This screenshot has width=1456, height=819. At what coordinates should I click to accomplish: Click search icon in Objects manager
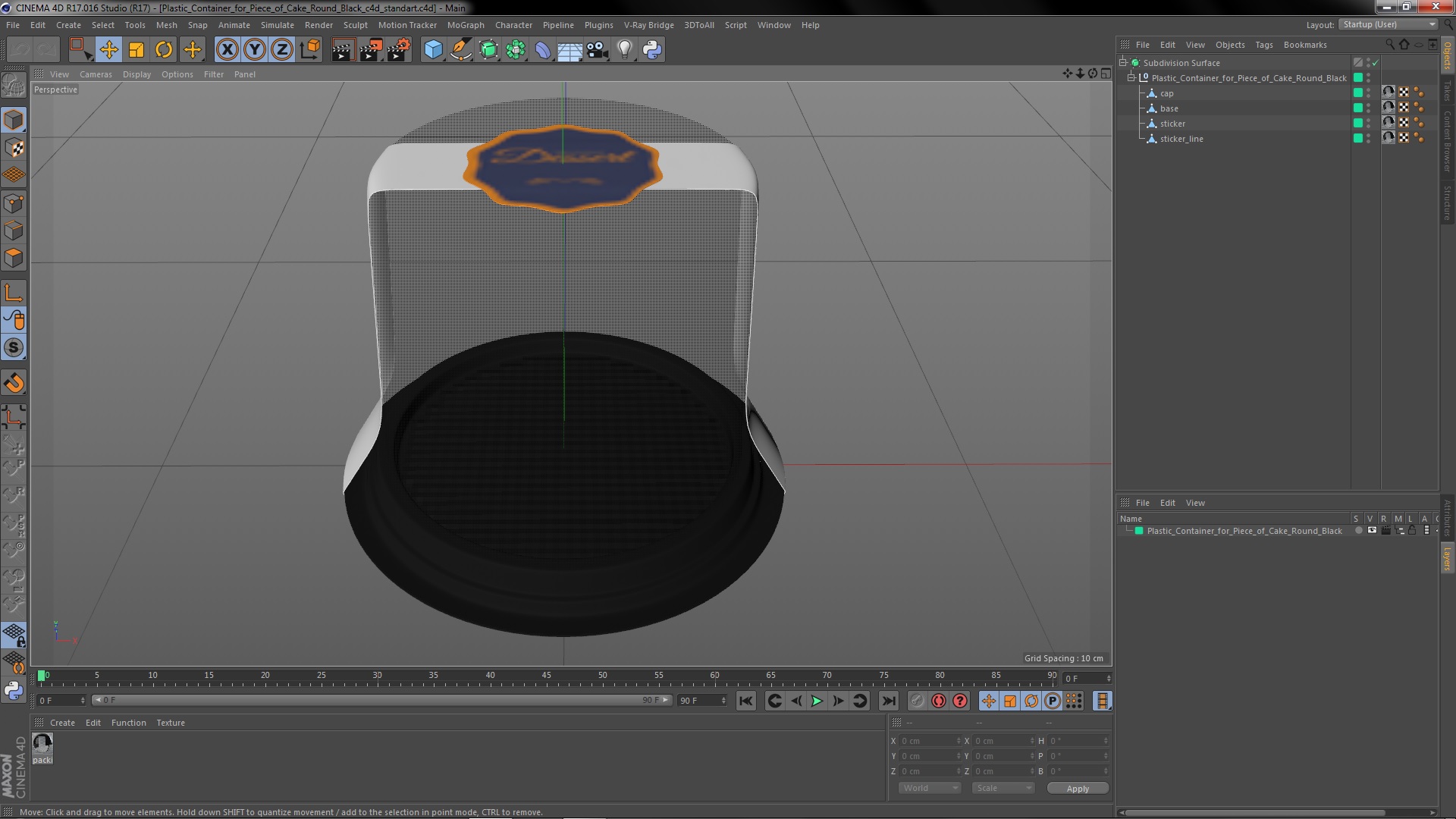[x=1389, y=44]
